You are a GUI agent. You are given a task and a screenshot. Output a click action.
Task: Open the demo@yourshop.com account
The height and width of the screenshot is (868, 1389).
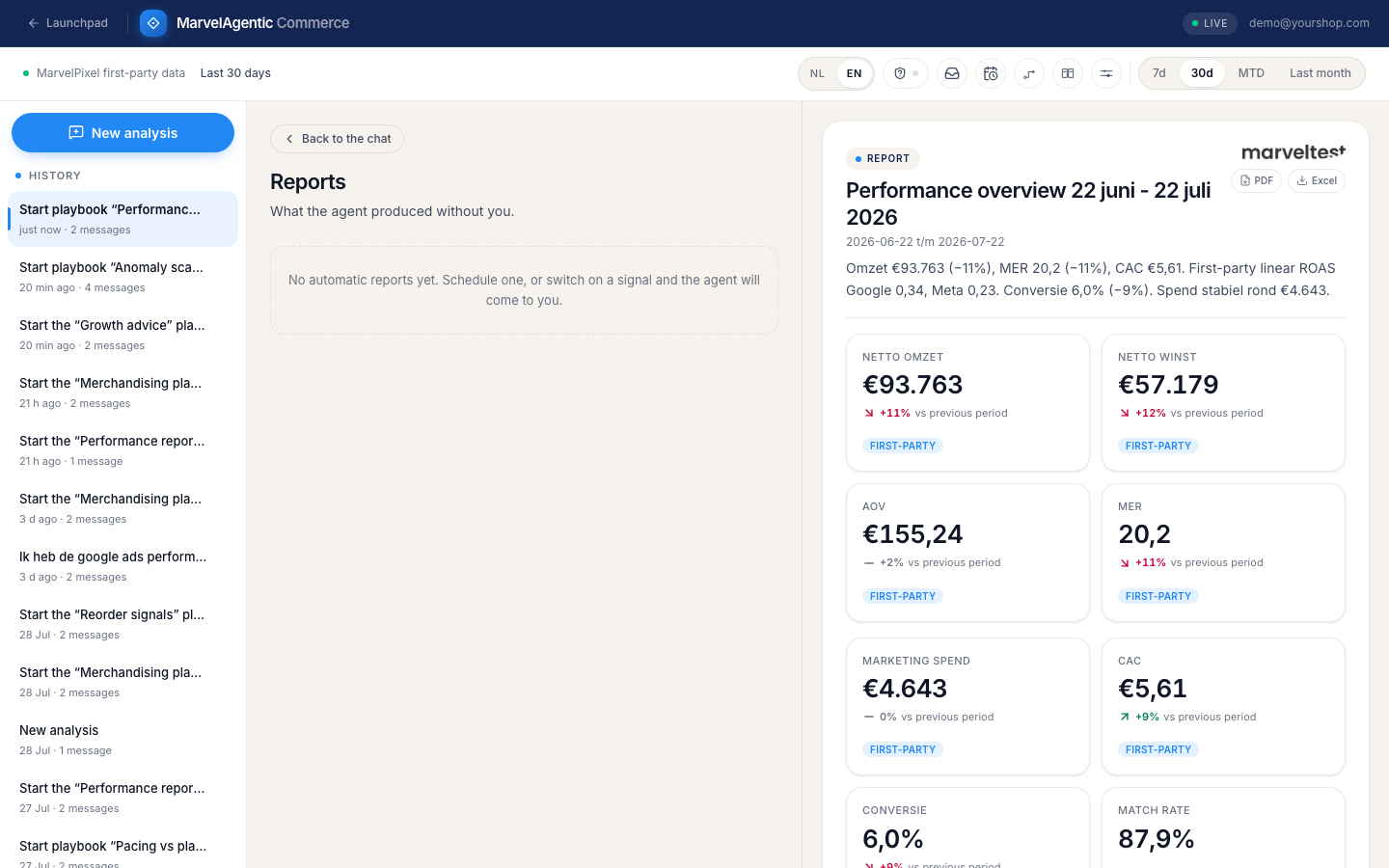pos(1309,23)
